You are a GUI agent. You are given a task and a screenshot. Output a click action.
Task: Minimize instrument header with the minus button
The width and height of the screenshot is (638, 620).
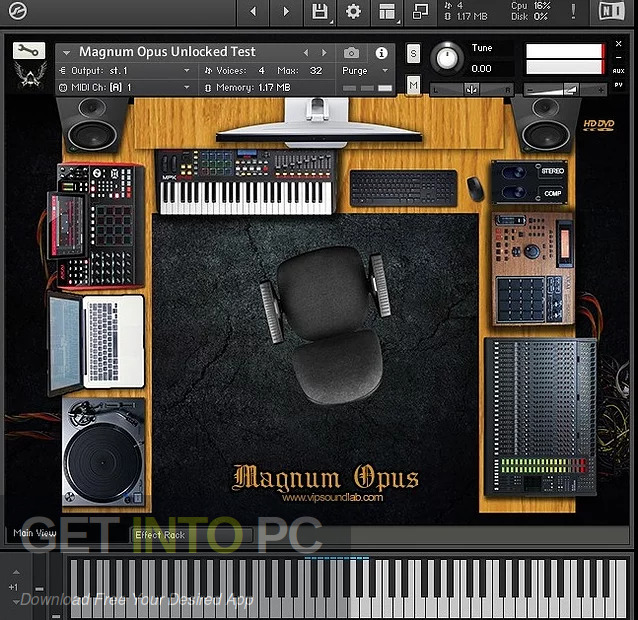coord(618,57)
